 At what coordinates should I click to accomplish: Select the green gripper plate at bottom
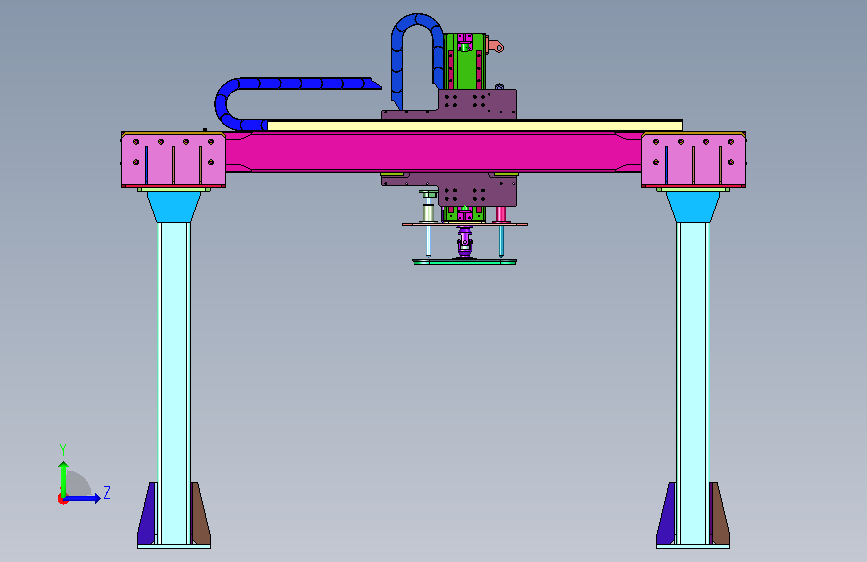click(x=464, y=262)
